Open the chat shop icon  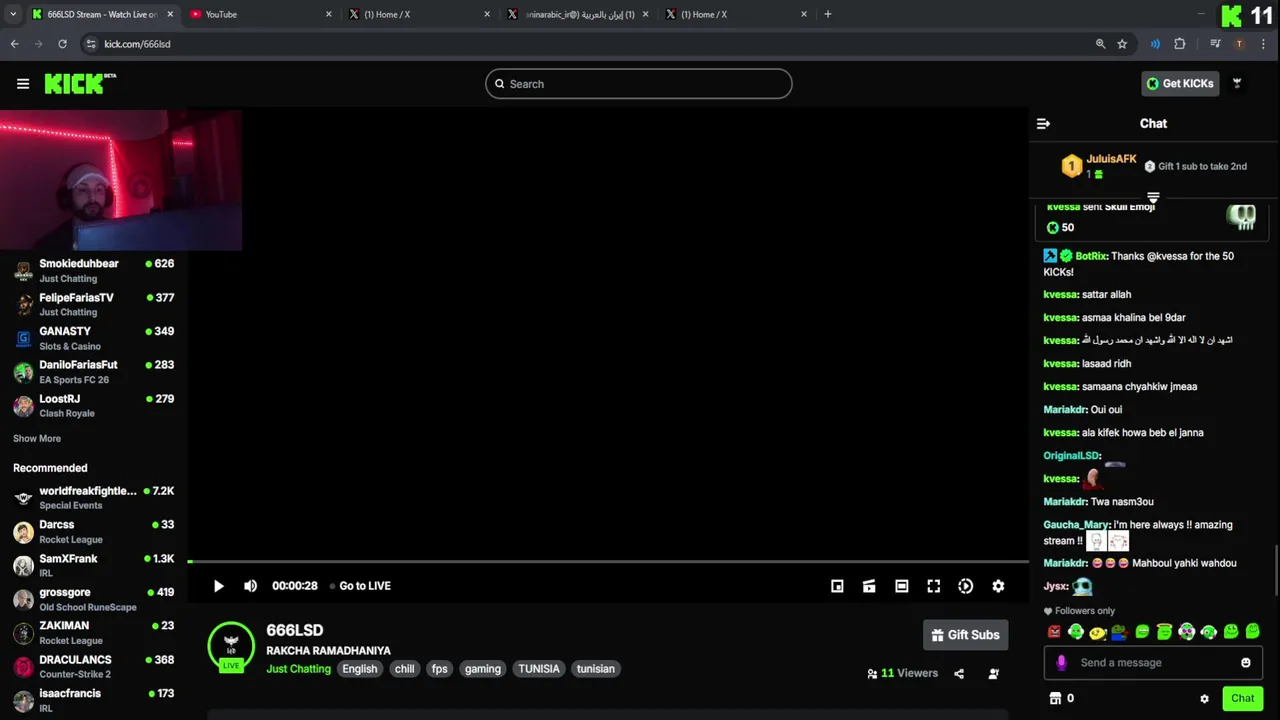click(x=1054, y=698)
